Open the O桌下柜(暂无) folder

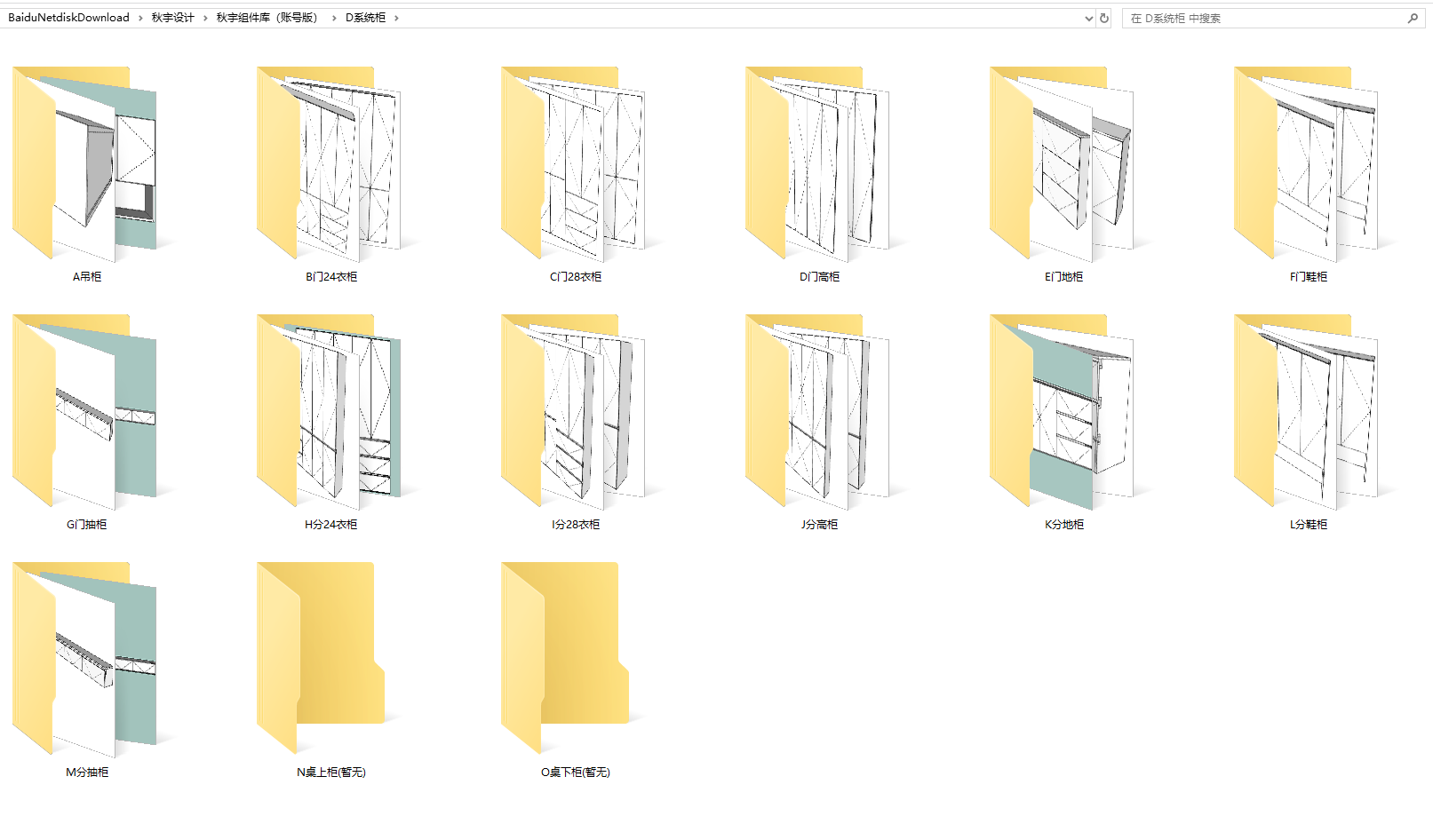pyautogui.click(x=574, y=660)
